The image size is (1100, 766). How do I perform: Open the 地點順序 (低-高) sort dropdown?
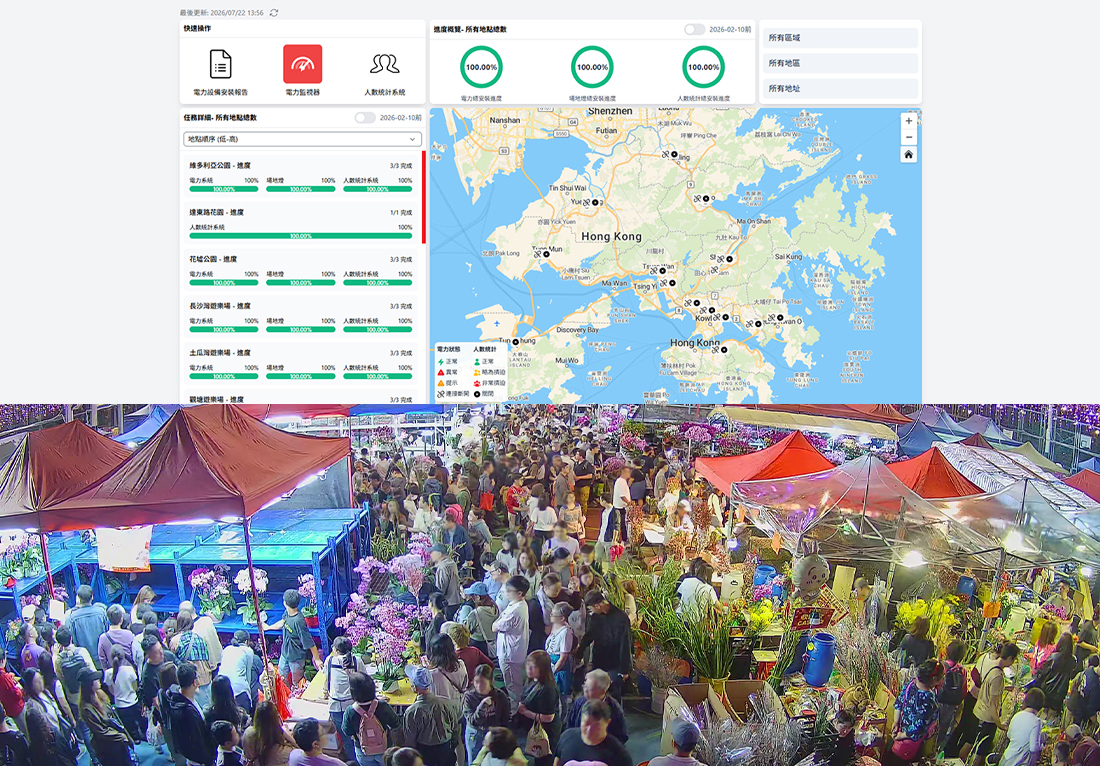(302, 139)
